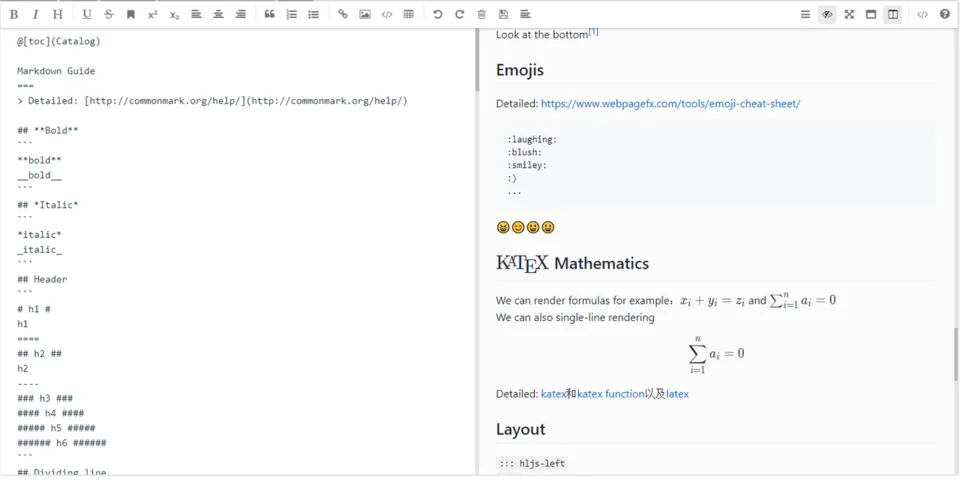Viewport: 960px width, 480px height.
Task: Click the 'Markdown Guide' line in the editor
Action: (x=56, y=71)
